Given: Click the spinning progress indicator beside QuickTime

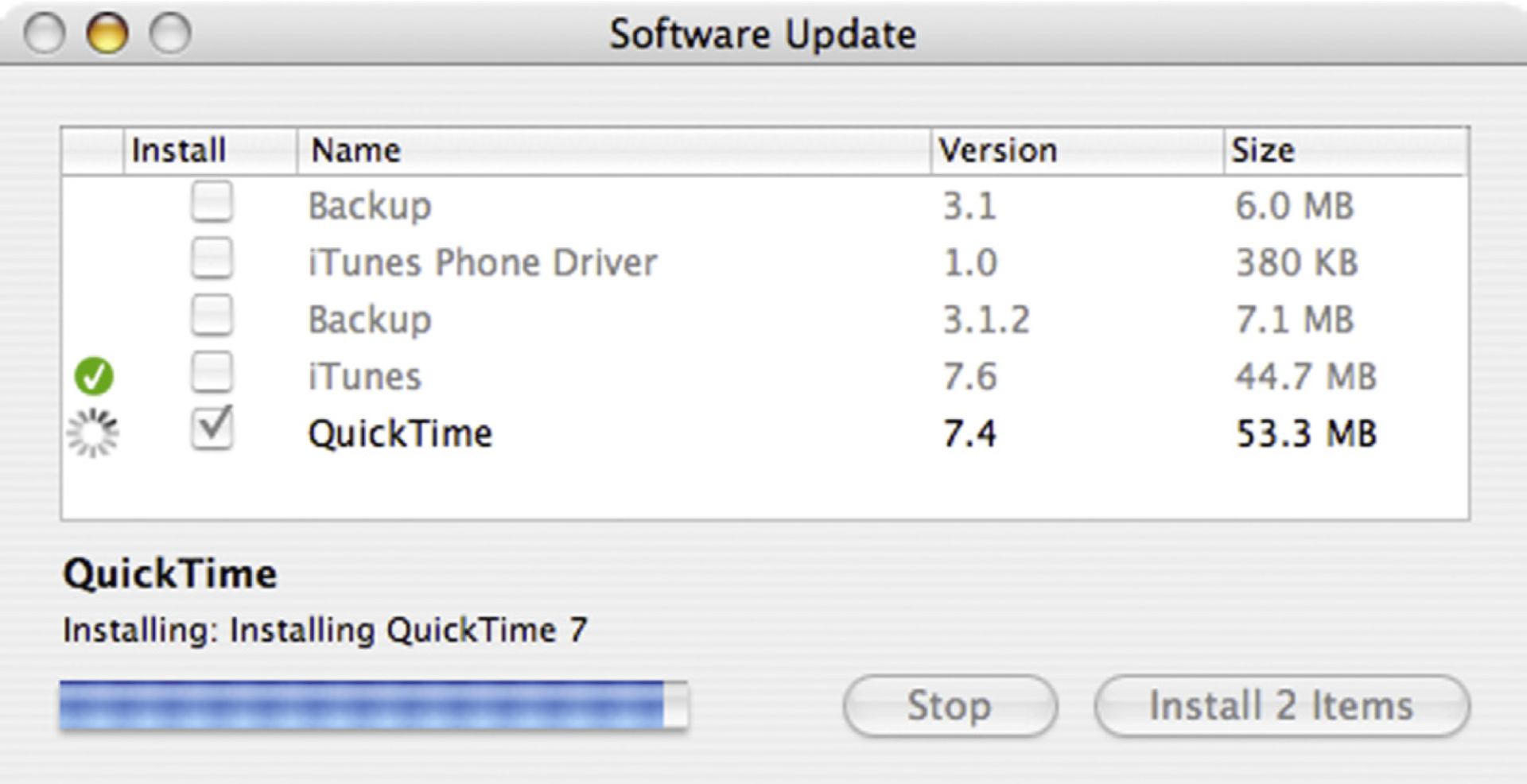Looking at the screenshot, I should (93, 433).
